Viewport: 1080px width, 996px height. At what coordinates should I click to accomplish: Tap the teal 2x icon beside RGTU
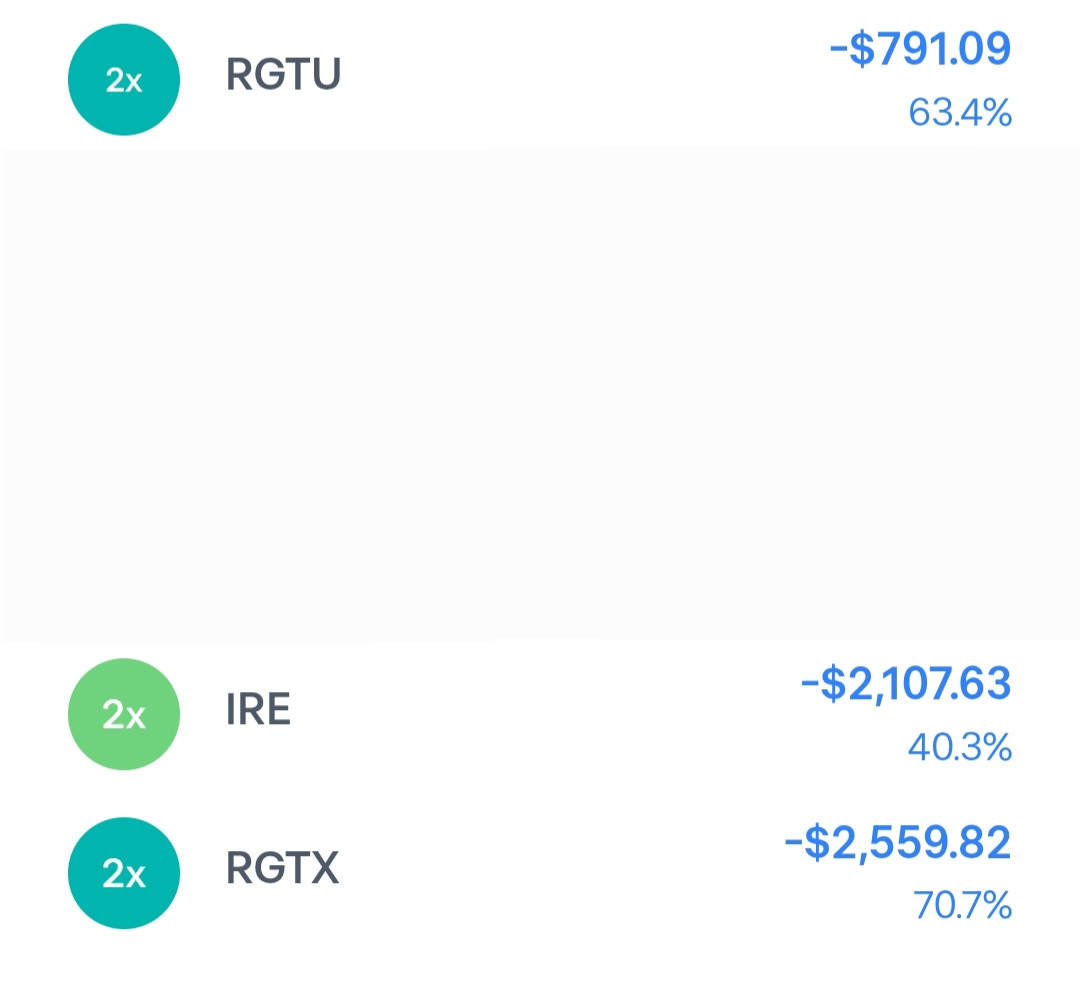coord(124,80)
